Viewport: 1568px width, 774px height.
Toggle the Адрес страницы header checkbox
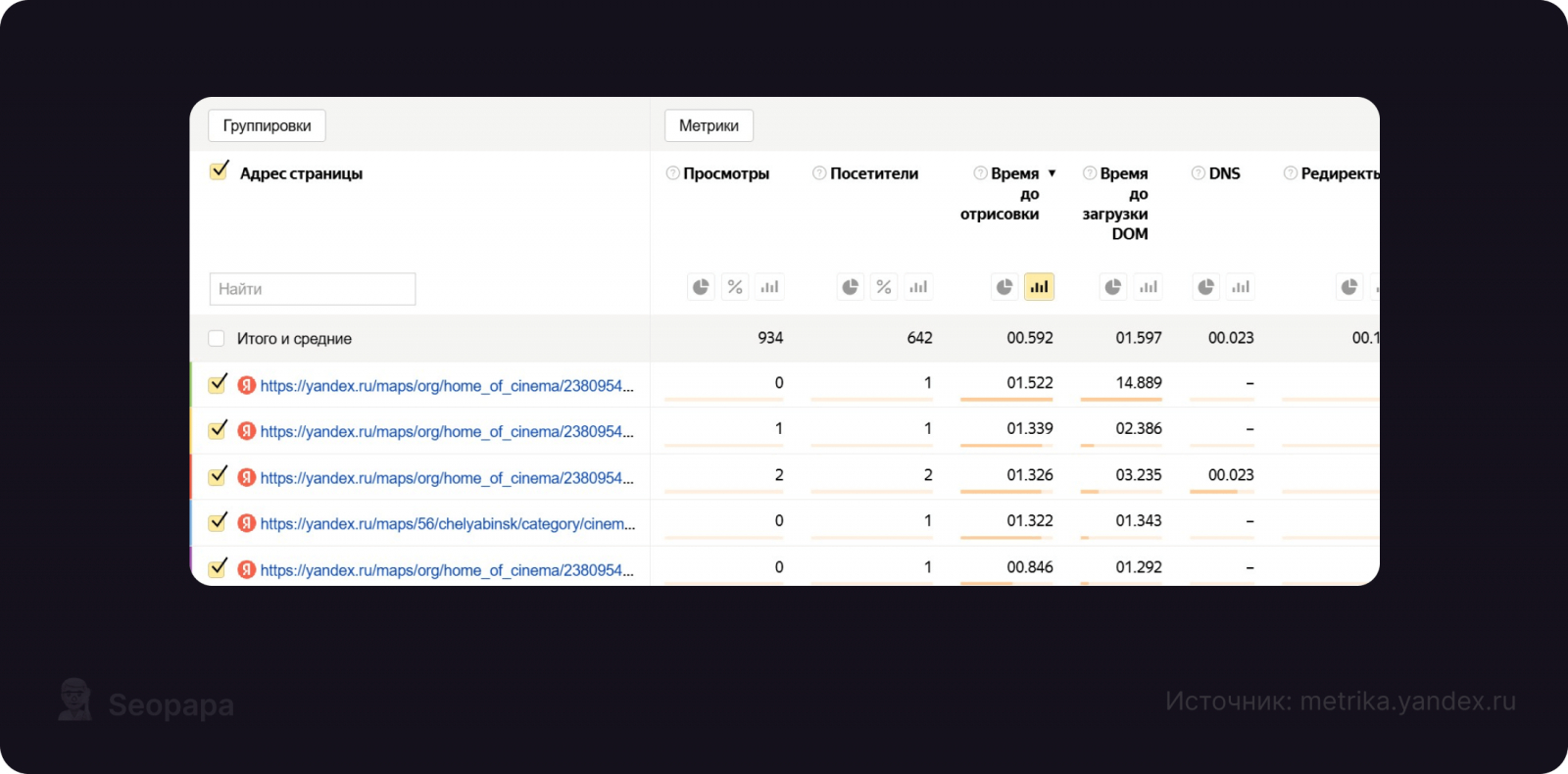tap(220, 171)
